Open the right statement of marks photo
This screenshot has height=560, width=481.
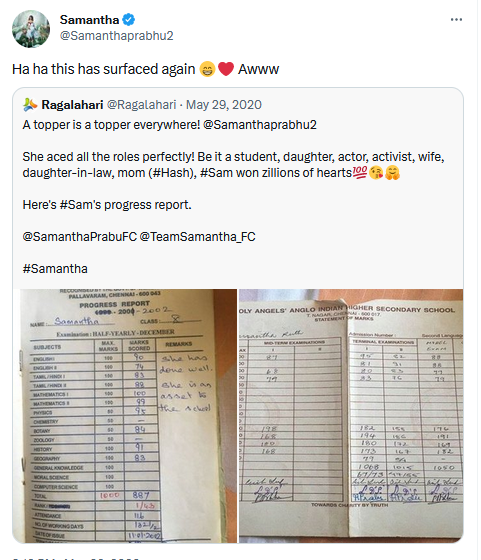pyautogui.click(x=351, y=416)
